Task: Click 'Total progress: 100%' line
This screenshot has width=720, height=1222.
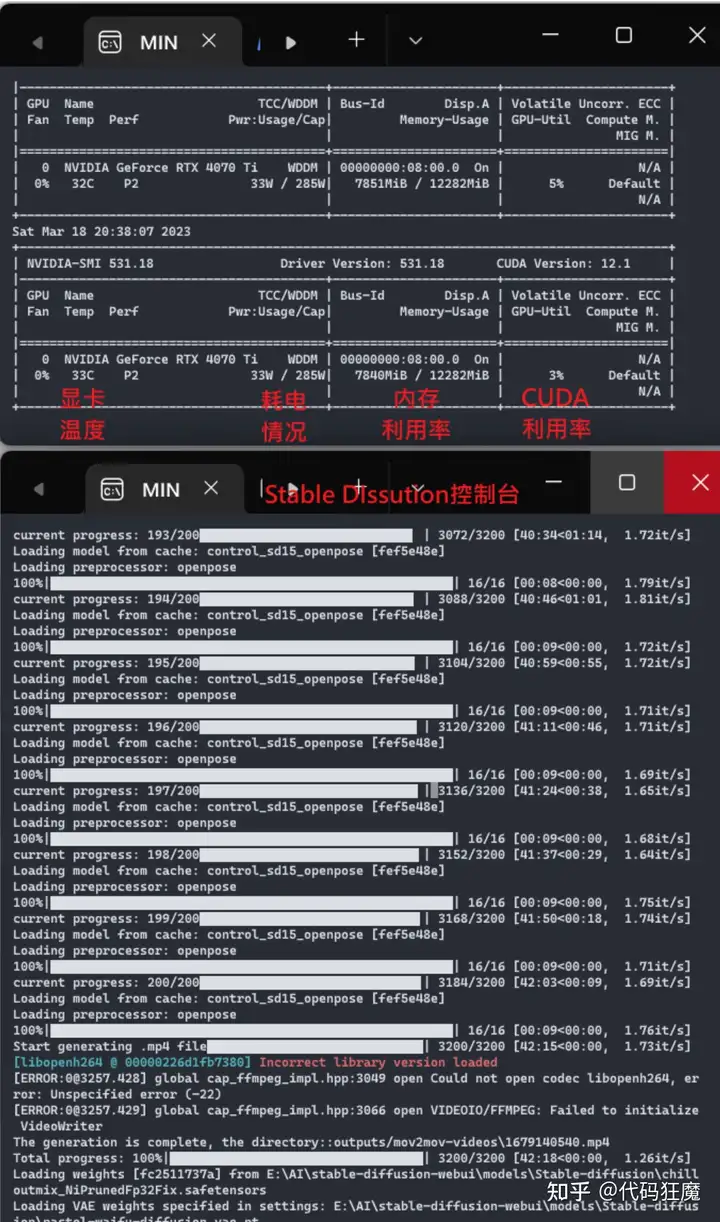Action: tap(351, 1158)
